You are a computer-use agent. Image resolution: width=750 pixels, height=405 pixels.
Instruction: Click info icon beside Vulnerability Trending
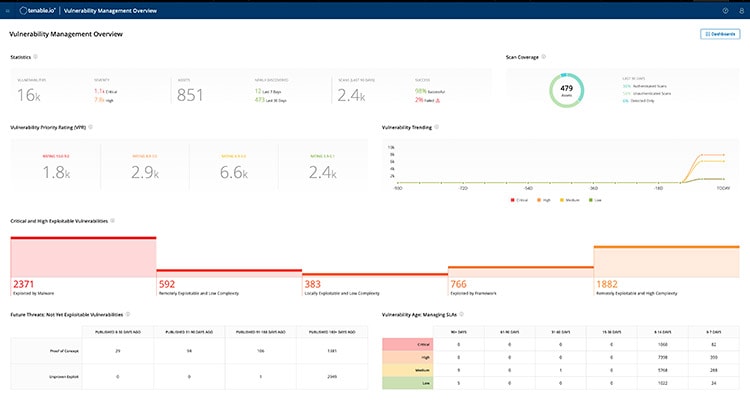(x=436, y=127)
